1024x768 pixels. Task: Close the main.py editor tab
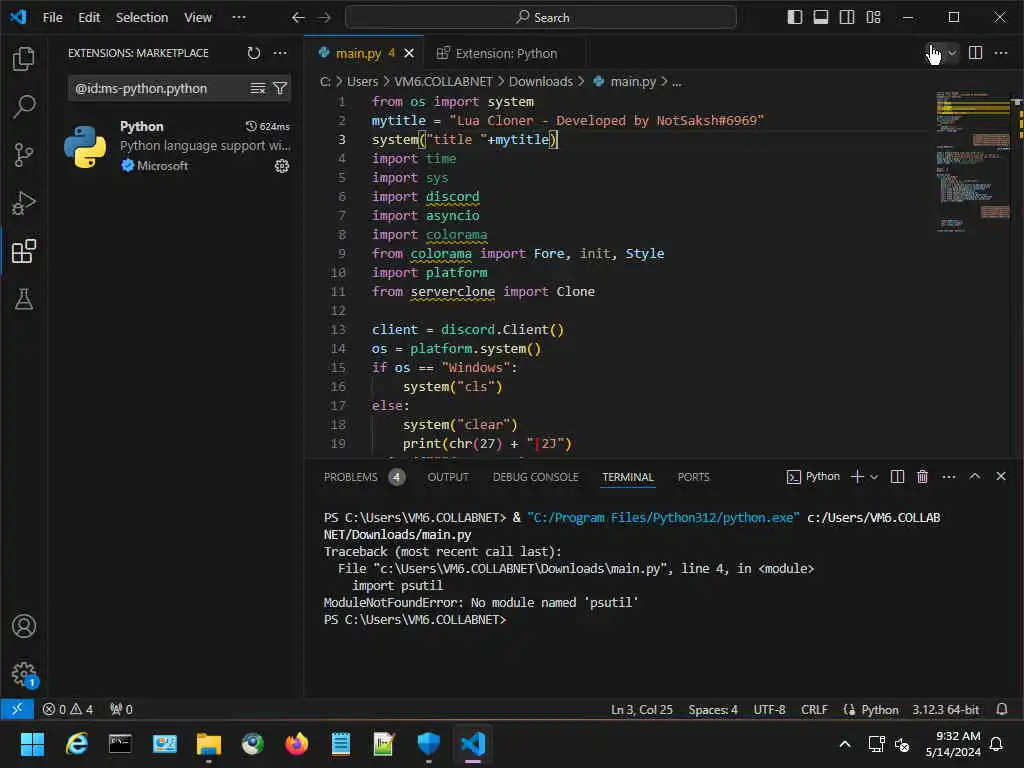[409, 54]
